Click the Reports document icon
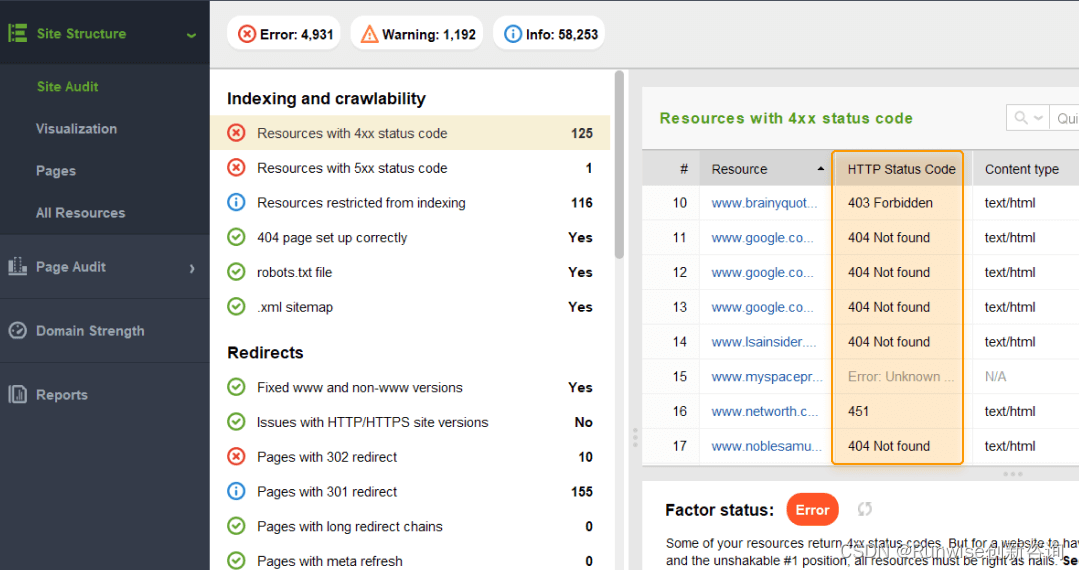1079x570 pixels. [17, 394]
